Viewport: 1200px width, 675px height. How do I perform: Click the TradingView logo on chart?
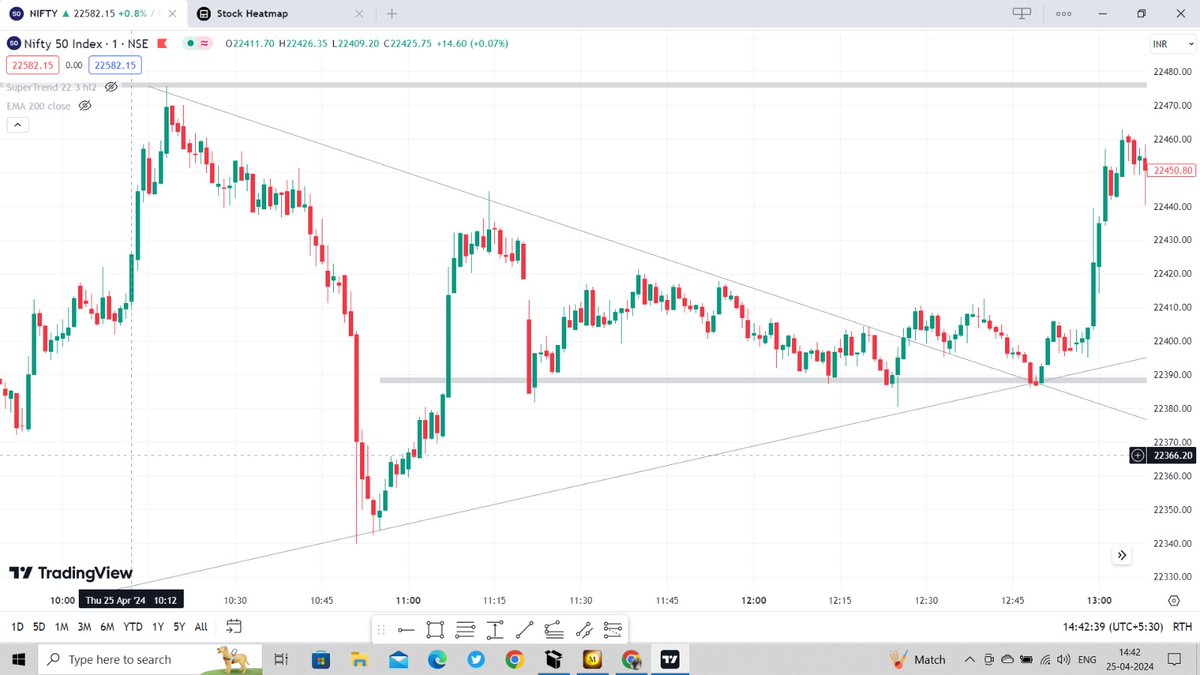[x=71, y=573]
